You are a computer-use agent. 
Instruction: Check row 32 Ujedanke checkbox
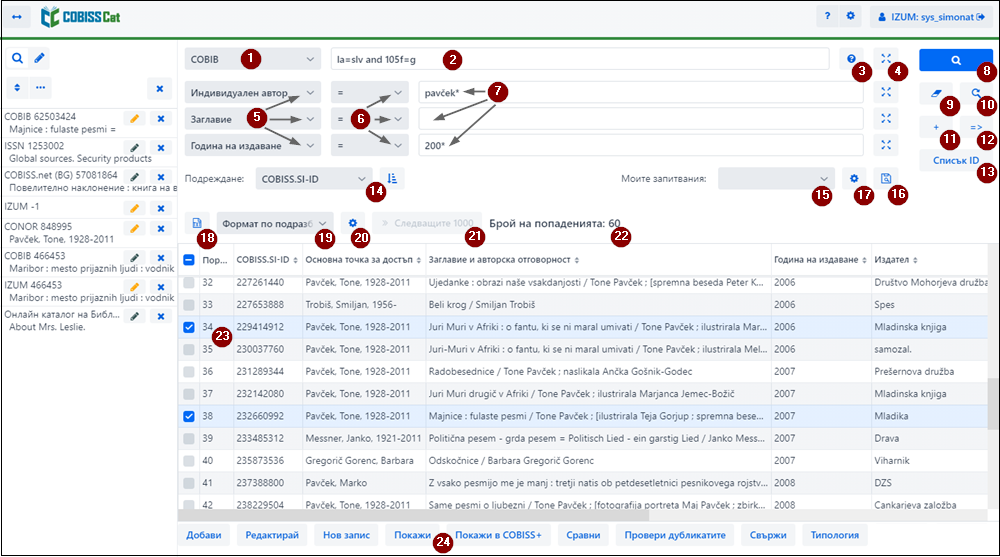pos(189,282)
